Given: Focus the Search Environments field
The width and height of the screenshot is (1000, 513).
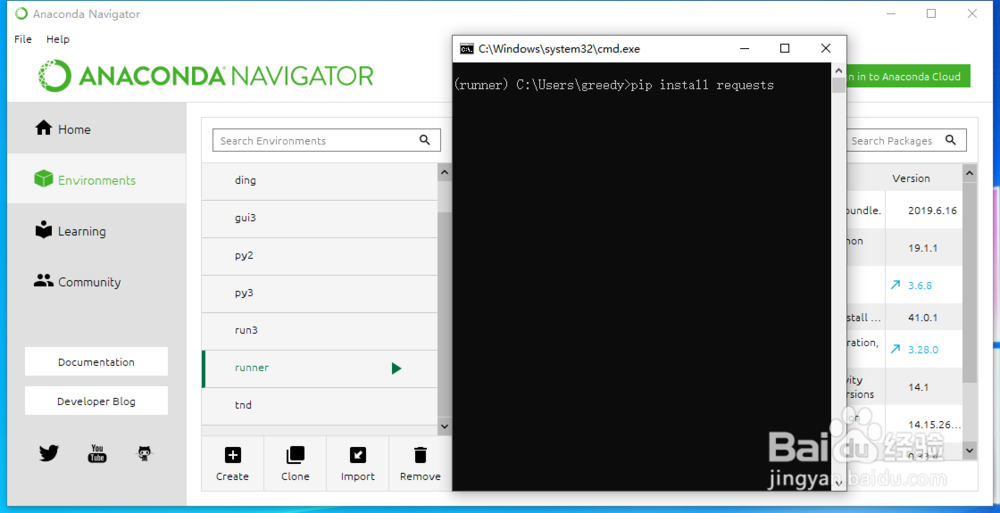Looking at the screenshot, I should 326,140.
